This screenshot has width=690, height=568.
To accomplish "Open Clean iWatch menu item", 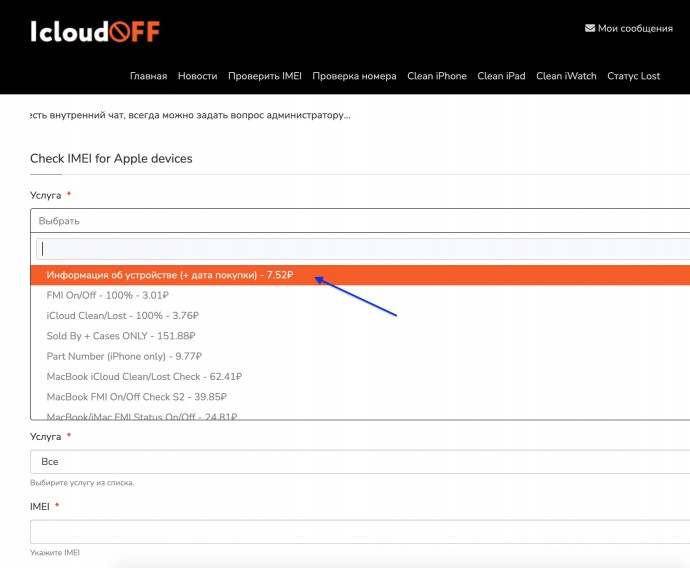I will click(x=565, y=76).
